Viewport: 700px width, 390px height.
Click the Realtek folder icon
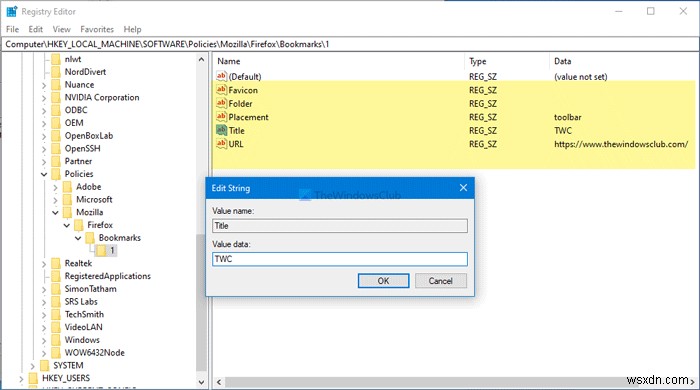[x=56, y=263]
